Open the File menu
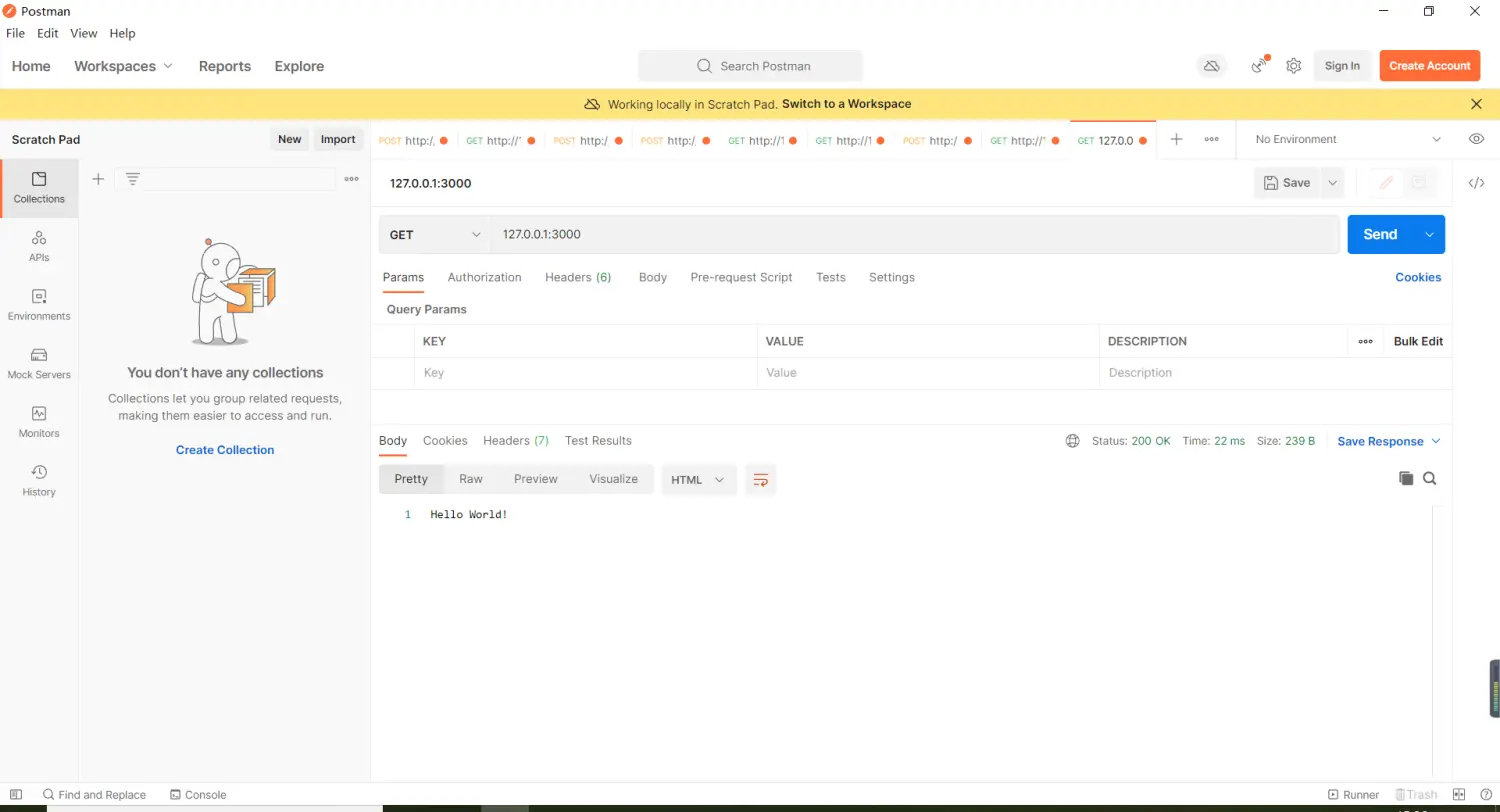Image resolution: width=1500 pixels, height=812 pixels. [x=15, y=33]
